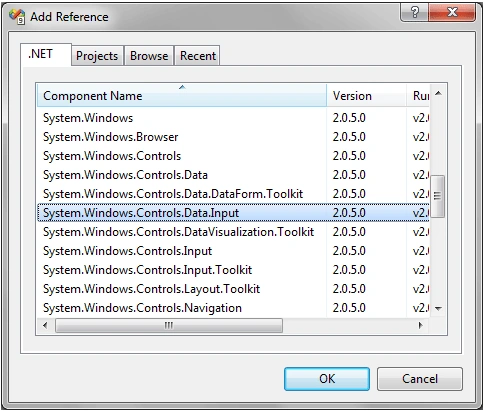This screenshot has height=411, width=485.
Task: Select System.Windows.Controls.Data.Input row
Action: coord(233,213)
